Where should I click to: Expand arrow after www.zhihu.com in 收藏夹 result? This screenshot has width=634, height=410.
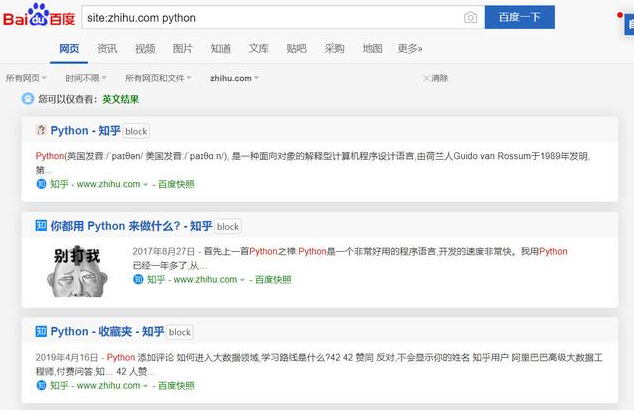coord(145,386)
